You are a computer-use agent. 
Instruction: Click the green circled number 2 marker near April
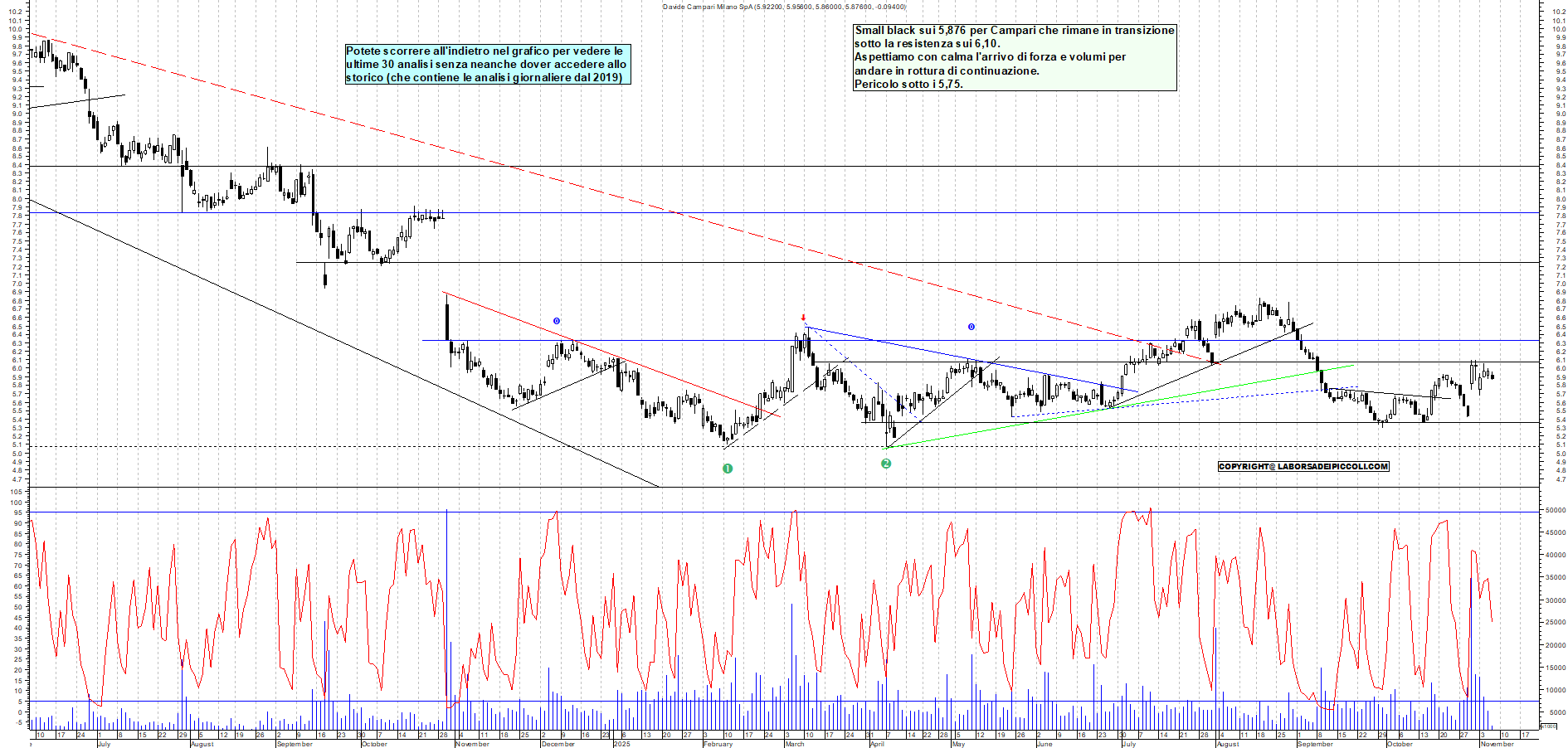coord(886,464)
